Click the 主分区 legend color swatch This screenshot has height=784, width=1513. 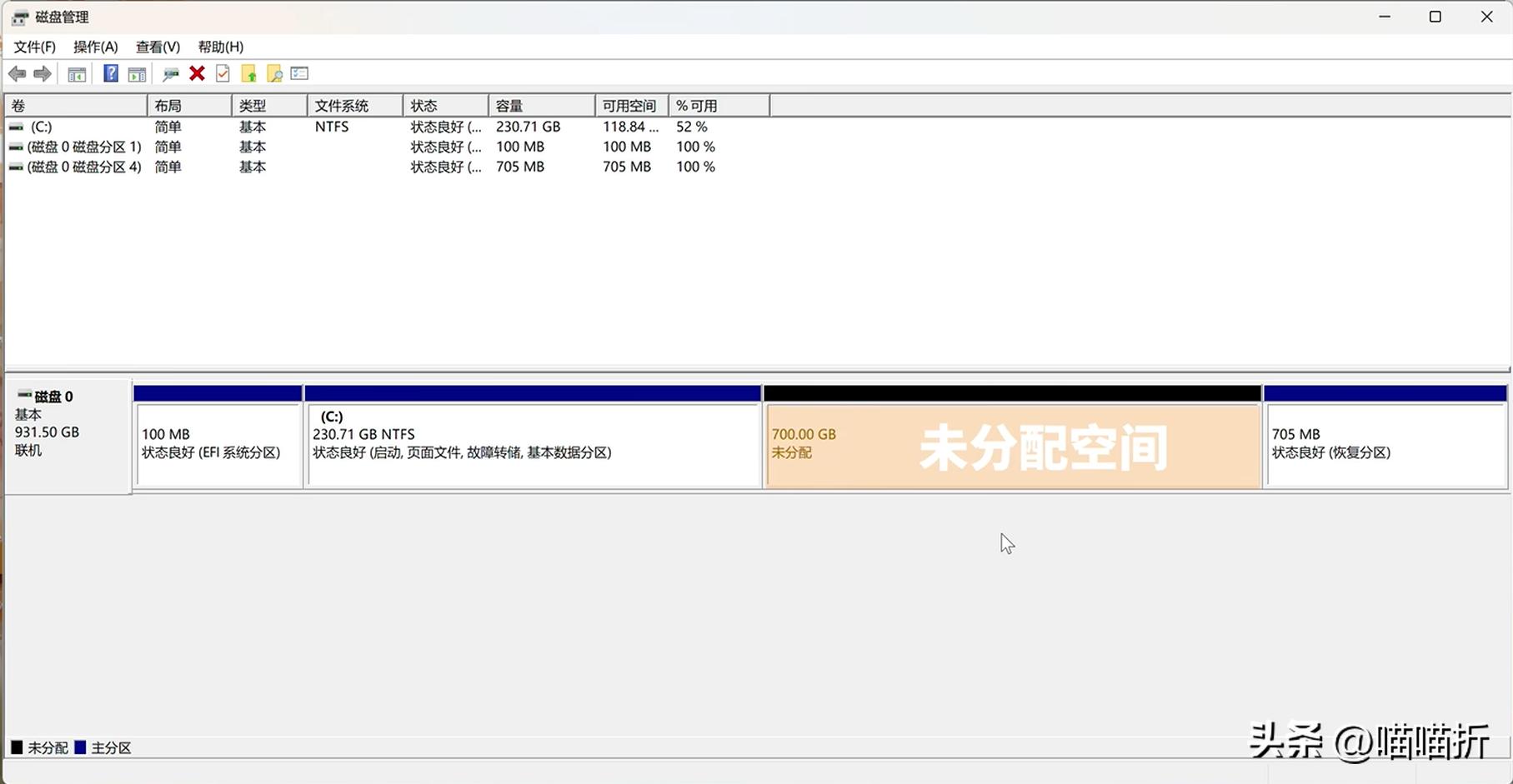(x=81, y=747)
